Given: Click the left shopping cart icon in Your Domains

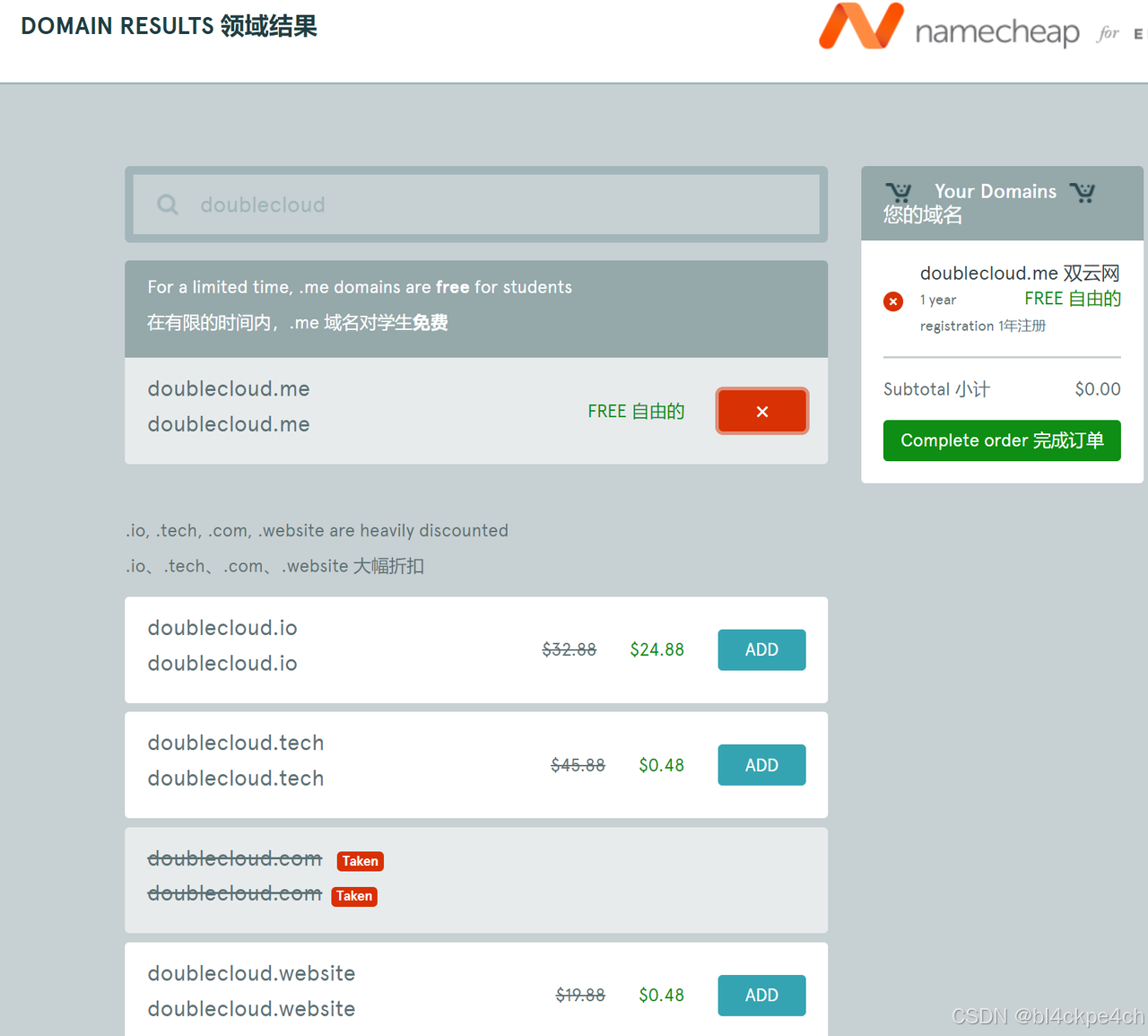Looking at the screenshot, I should 899,191.
